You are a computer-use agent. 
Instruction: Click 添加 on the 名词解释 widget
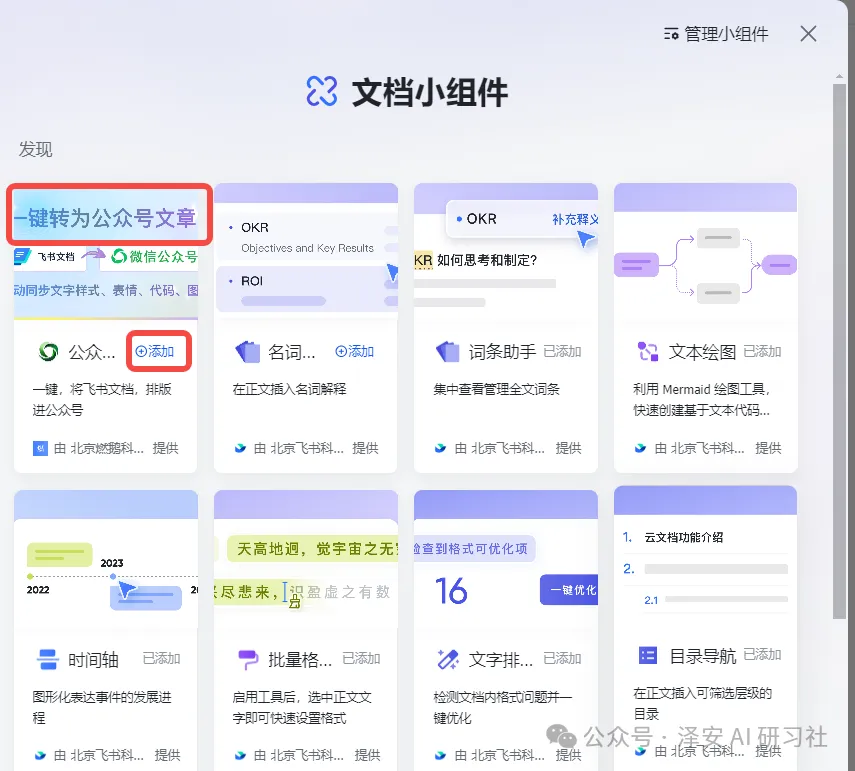coord(354,351)
